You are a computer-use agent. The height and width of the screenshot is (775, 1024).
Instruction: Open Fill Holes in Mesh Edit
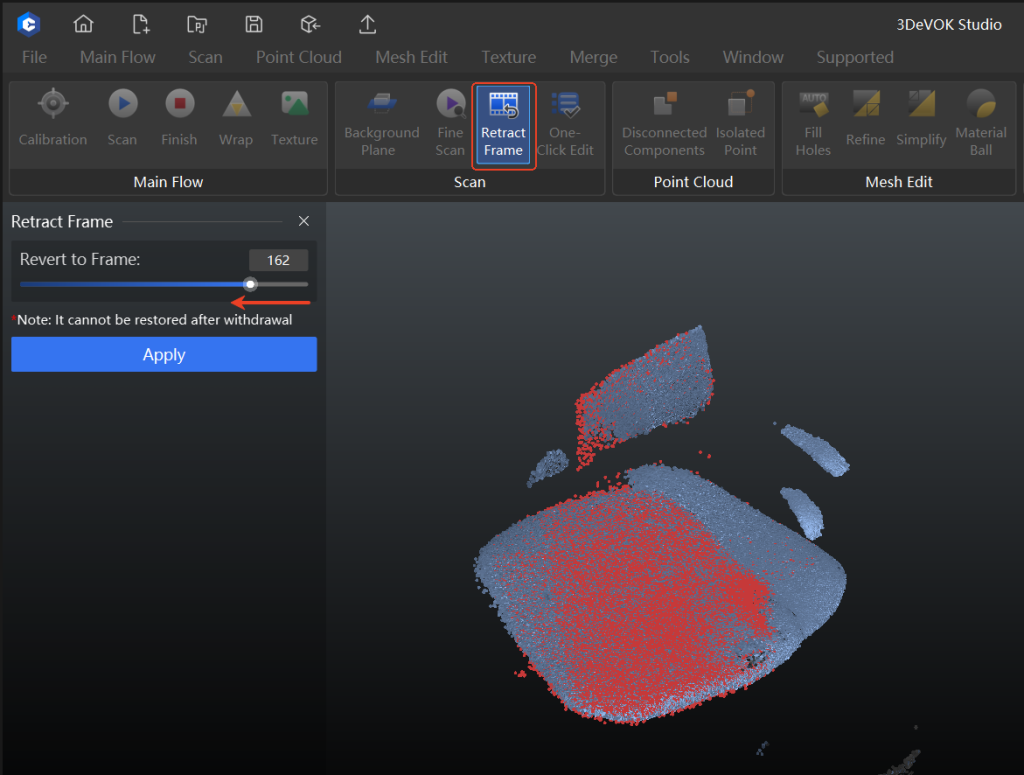(812, 118)
